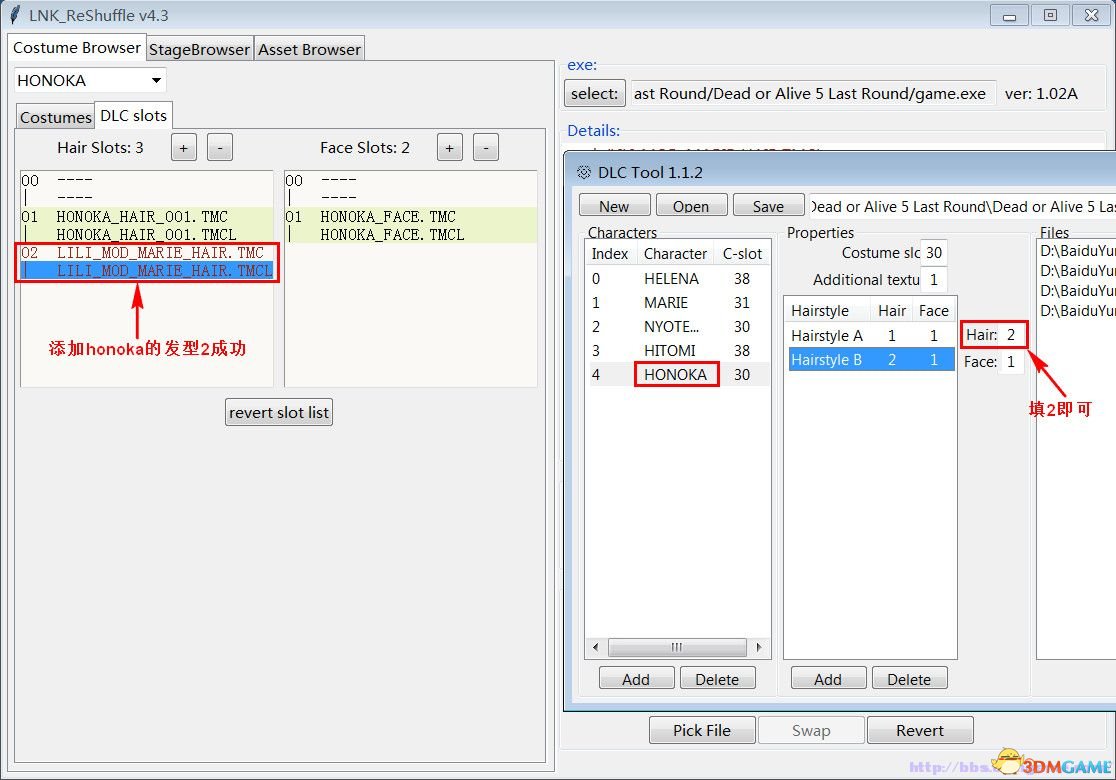Minimize the LNK_ReShuffle window
The image size is (1116, 780).
pos(1009,16)
